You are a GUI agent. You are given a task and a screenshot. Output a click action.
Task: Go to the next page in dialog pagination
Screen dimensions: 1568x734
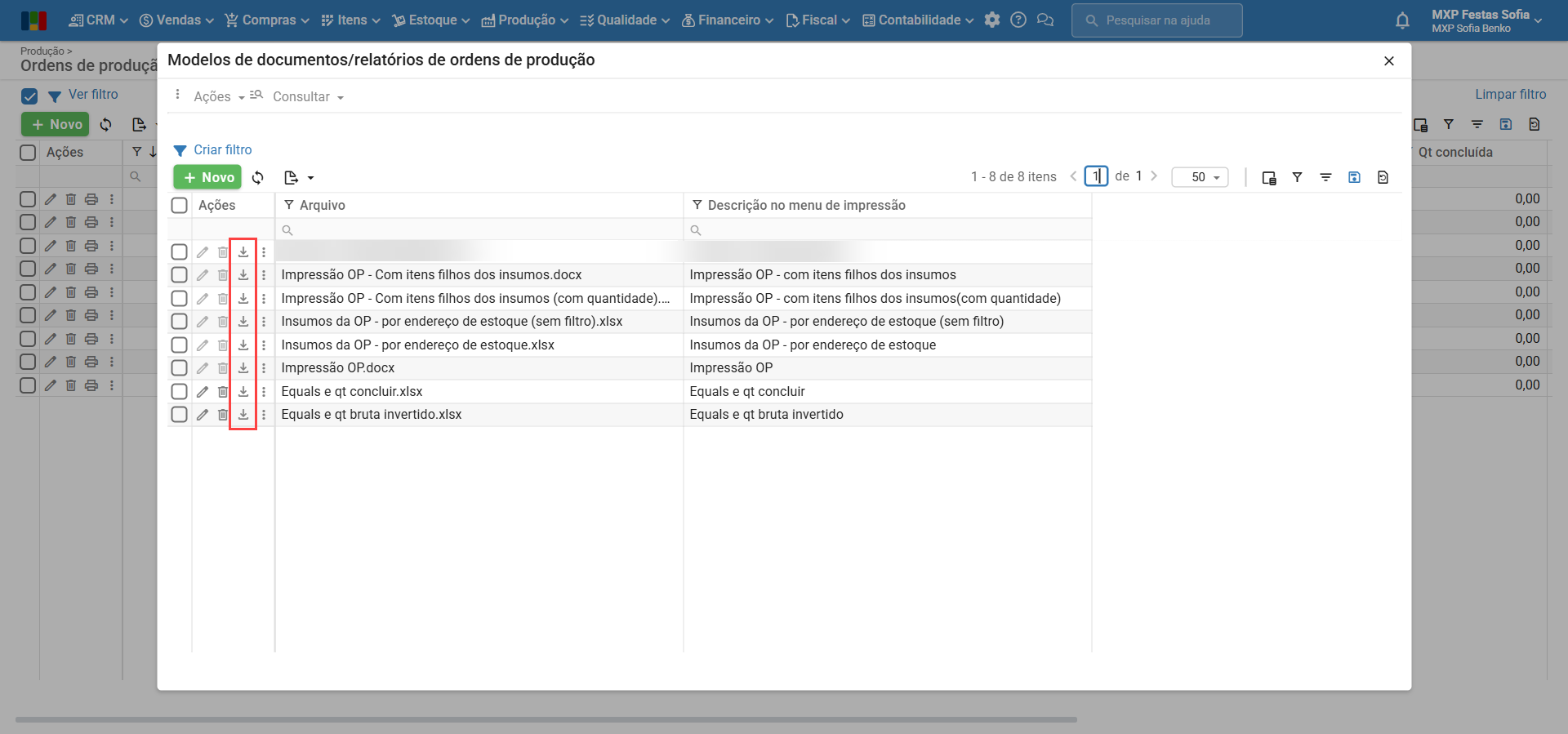click(1154, 176)
